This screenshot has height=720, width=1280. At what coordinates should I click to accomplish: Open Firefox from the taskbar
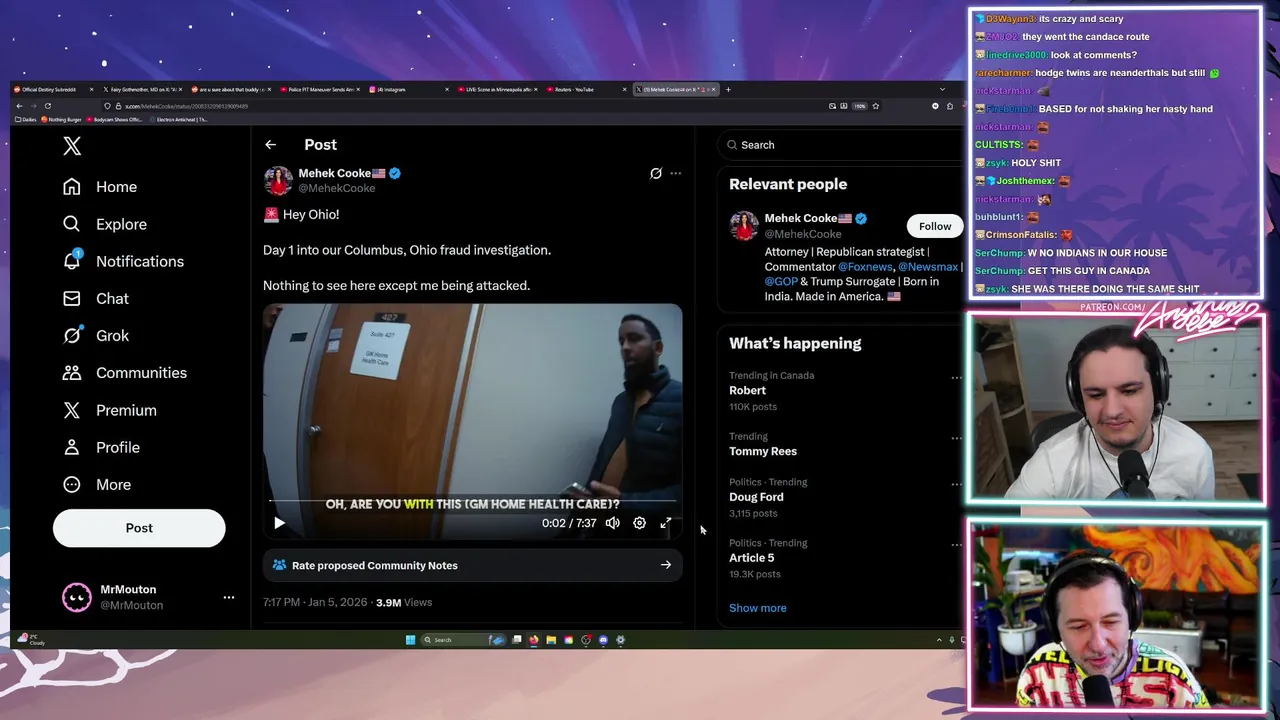[x=534, y=640]
